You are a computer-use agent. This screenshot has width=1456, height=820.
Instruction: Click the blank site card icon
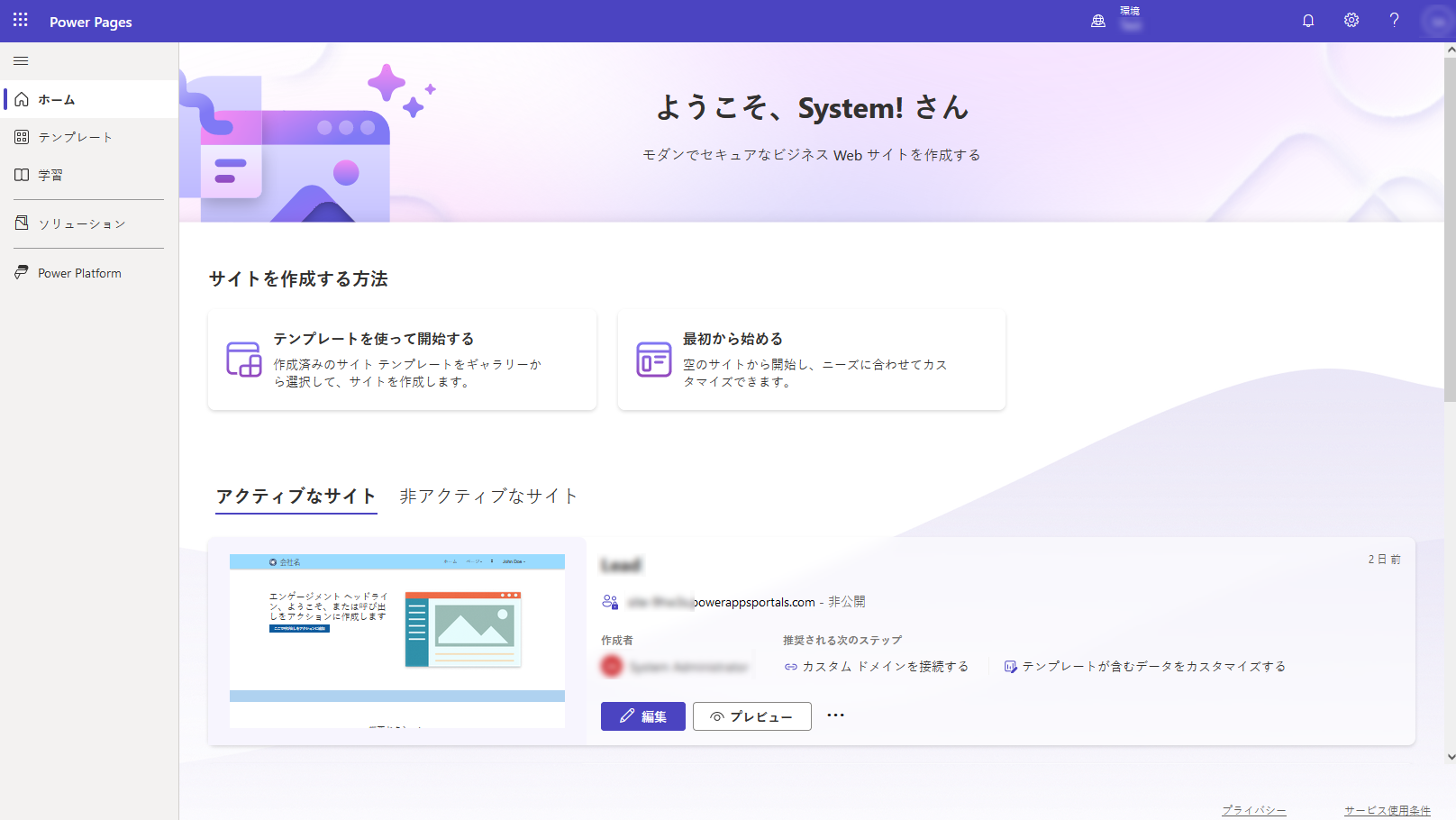[654, 360]
